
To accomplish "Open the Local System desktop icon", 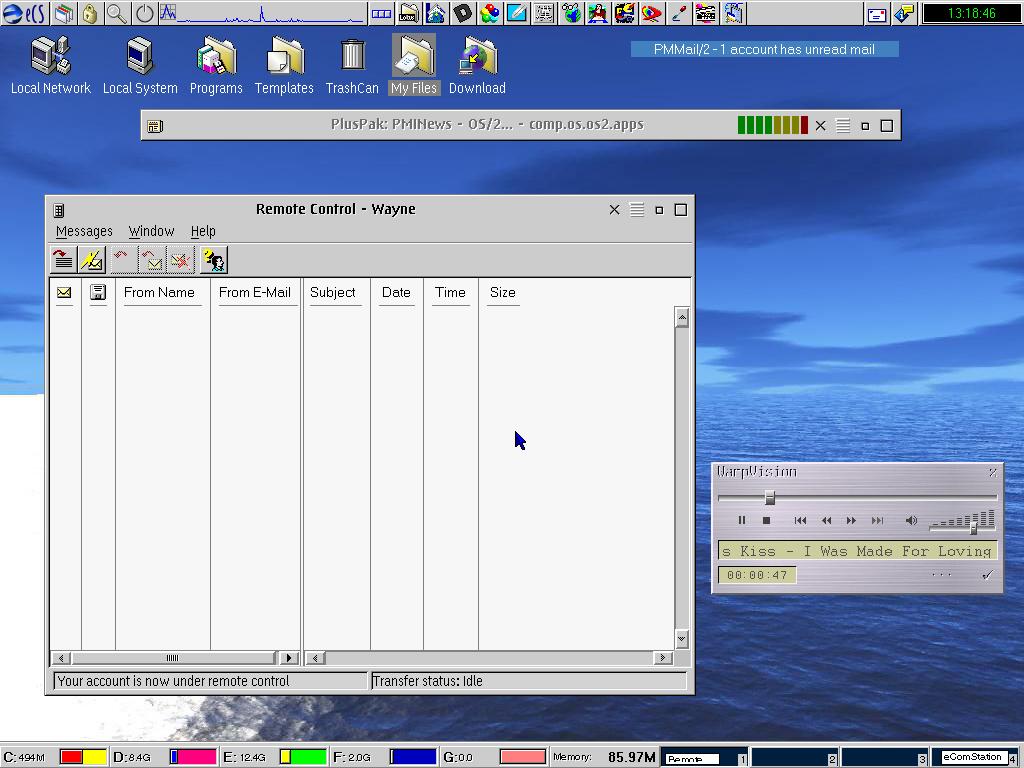I will [x=140, y=66].
